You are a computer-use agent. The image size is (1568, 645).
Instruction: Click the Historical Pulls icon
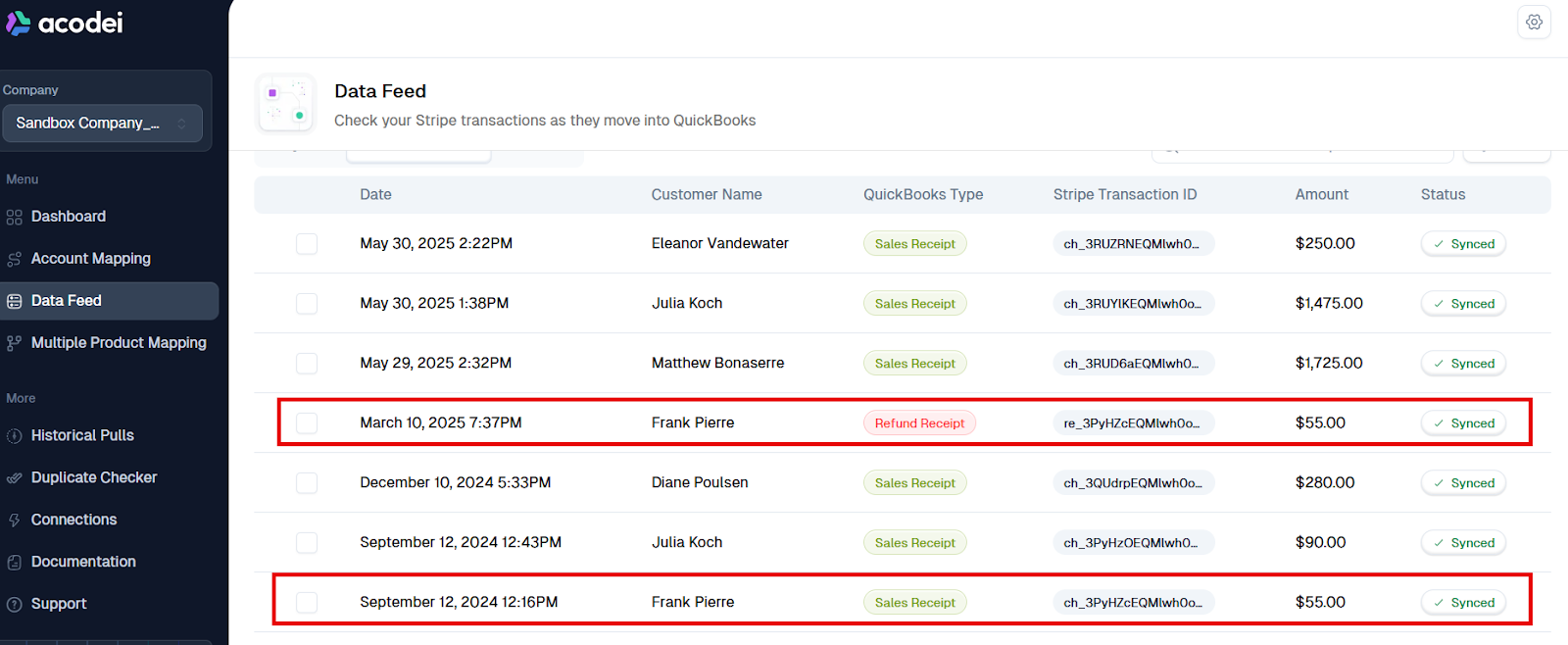click(x=15, y=436)
